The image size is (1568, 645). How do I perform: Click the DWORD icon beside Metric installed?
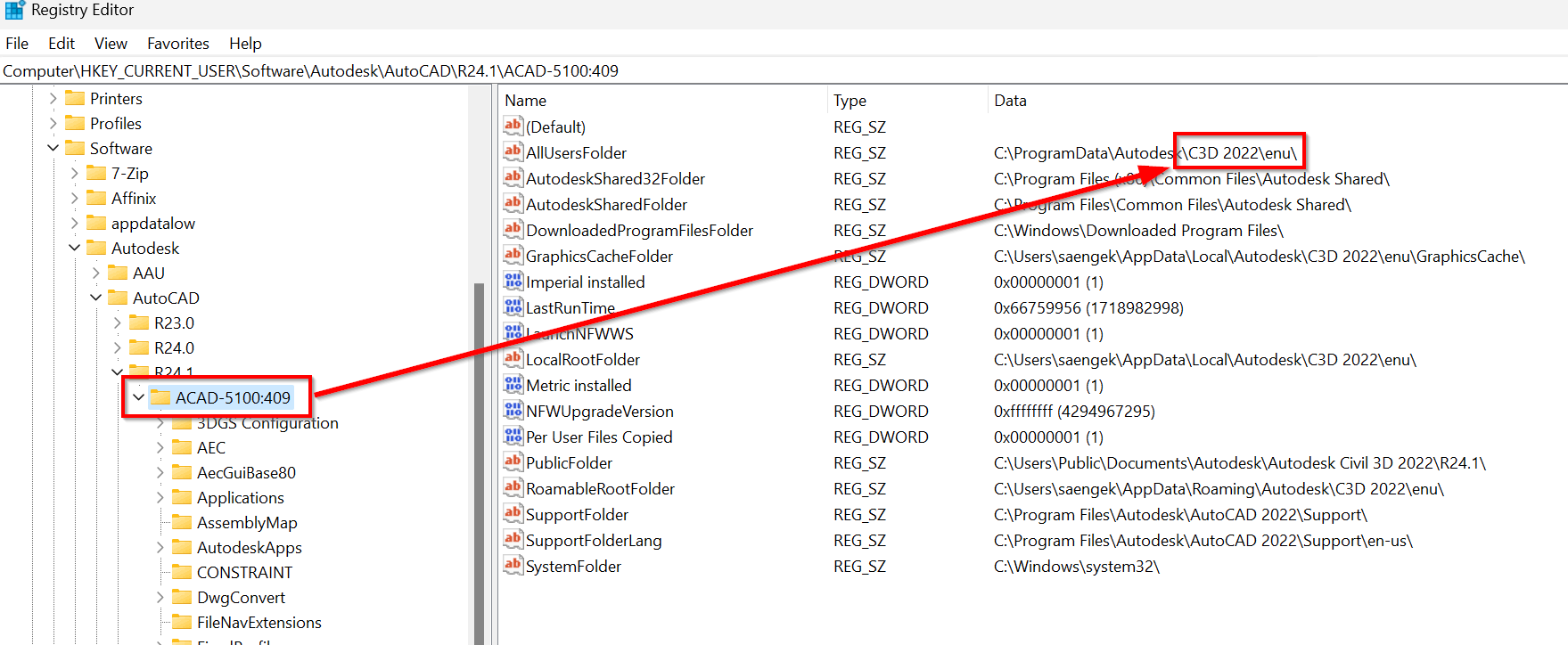pyautogui.click(x=513, y=384)
